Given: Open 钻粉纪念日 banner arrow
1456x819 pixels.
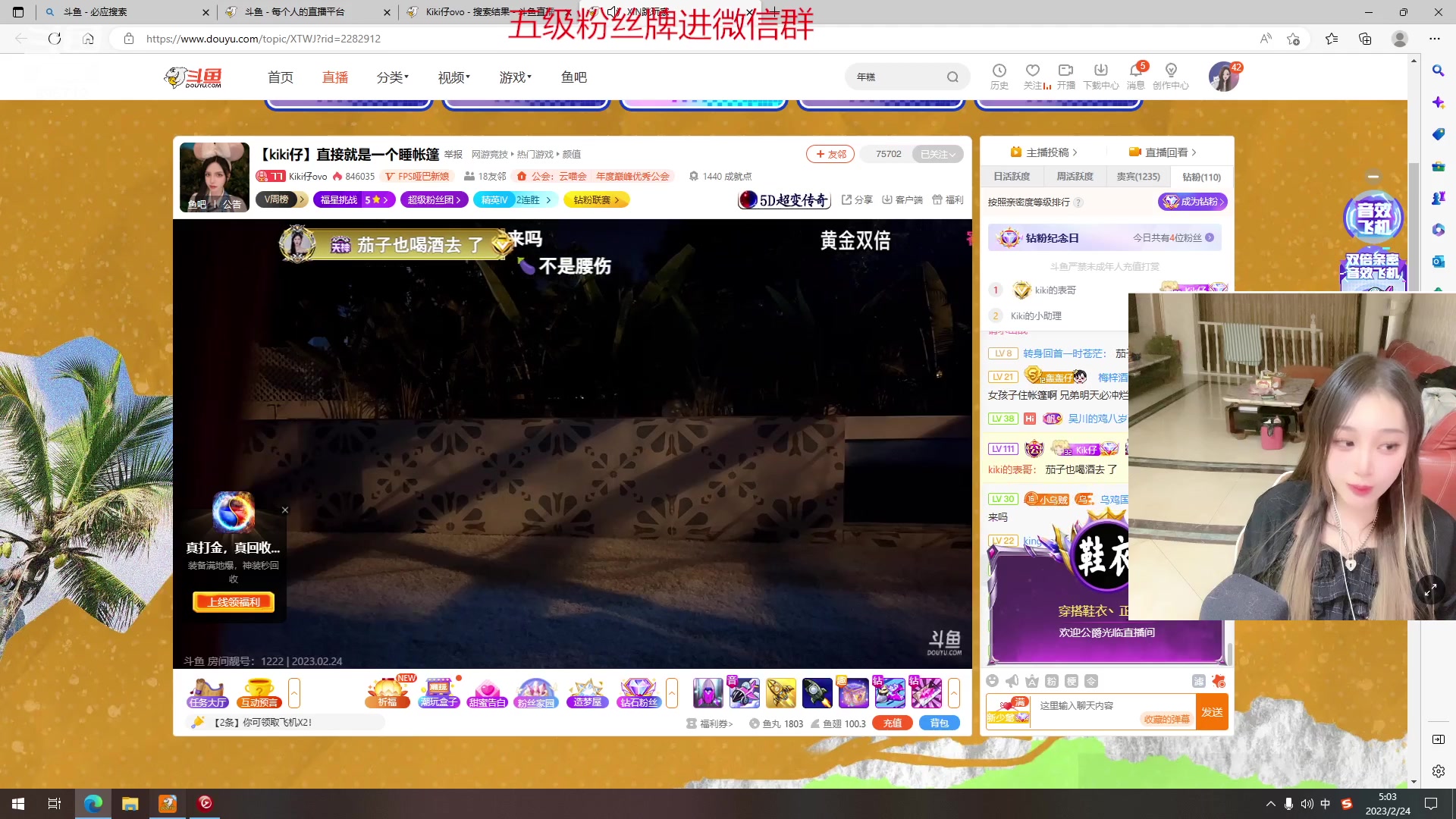Looking at the screenshot, I should point(1210,237).
